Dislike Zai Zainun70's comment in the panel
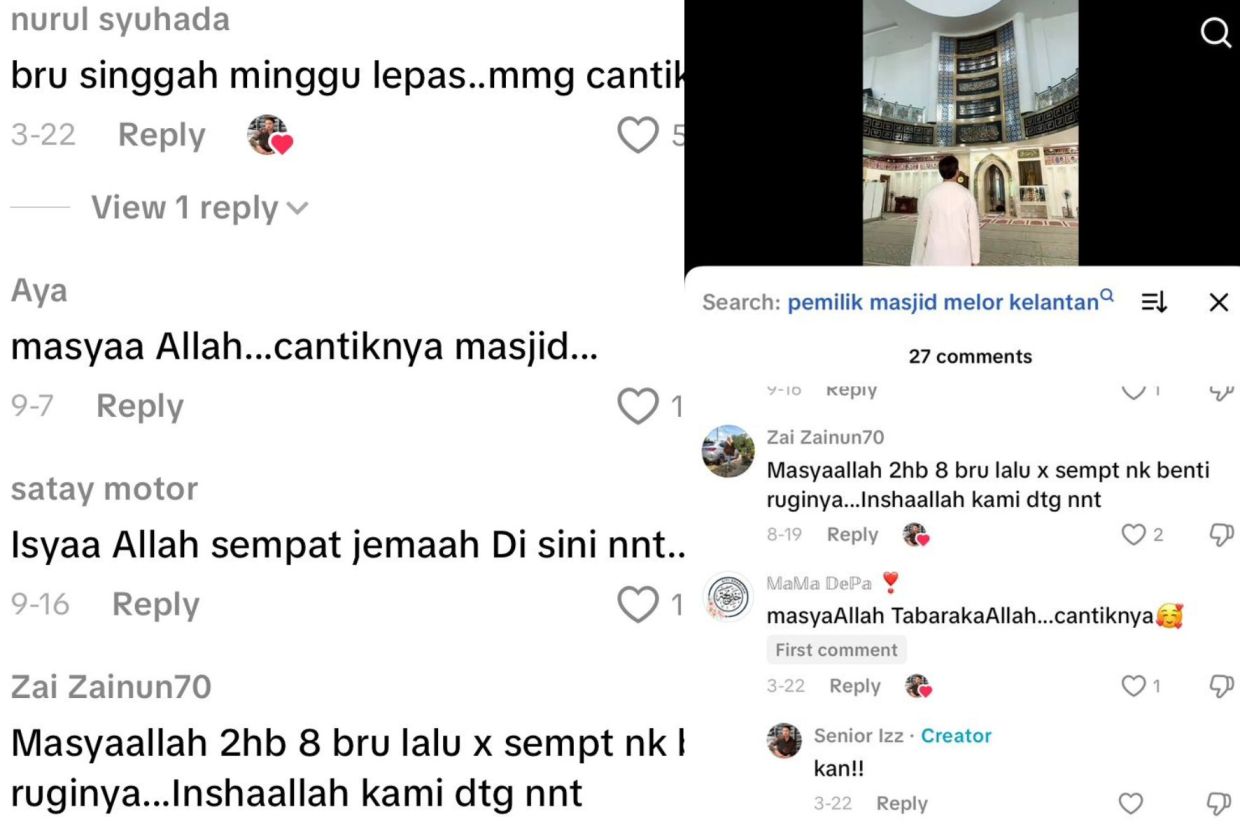1240x826 pixels. (x=1220, y=535)
